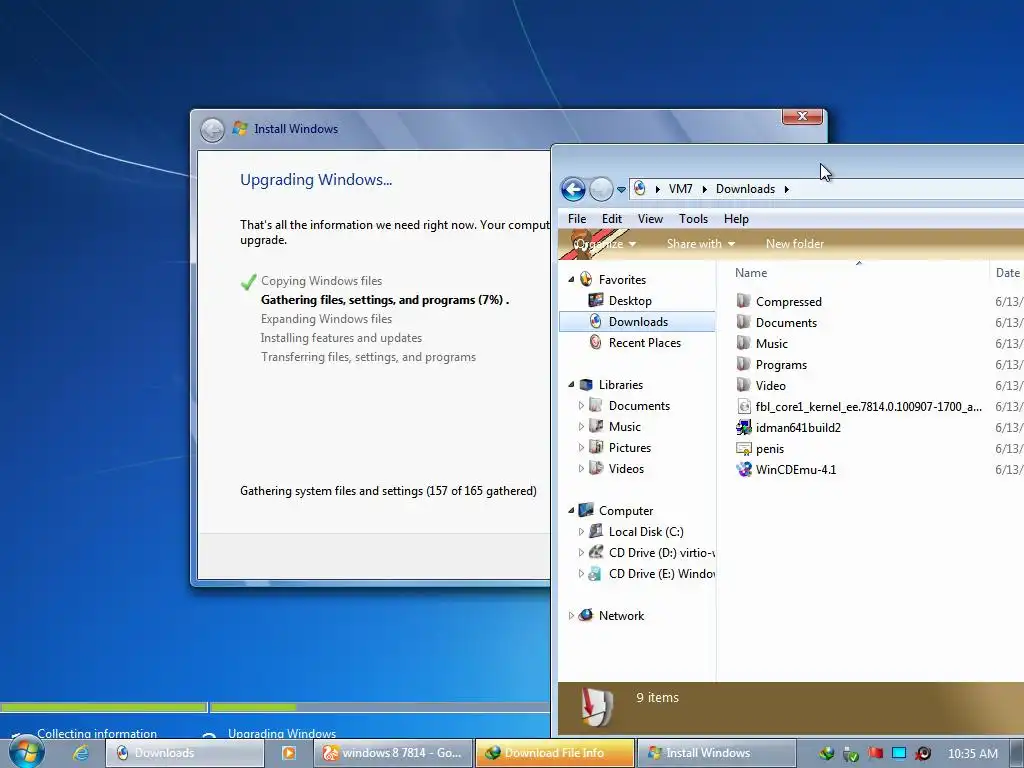1024x768 pixels.
Task: Click the Libraries icon in navigation pane
Action: (x=586, y=384)
